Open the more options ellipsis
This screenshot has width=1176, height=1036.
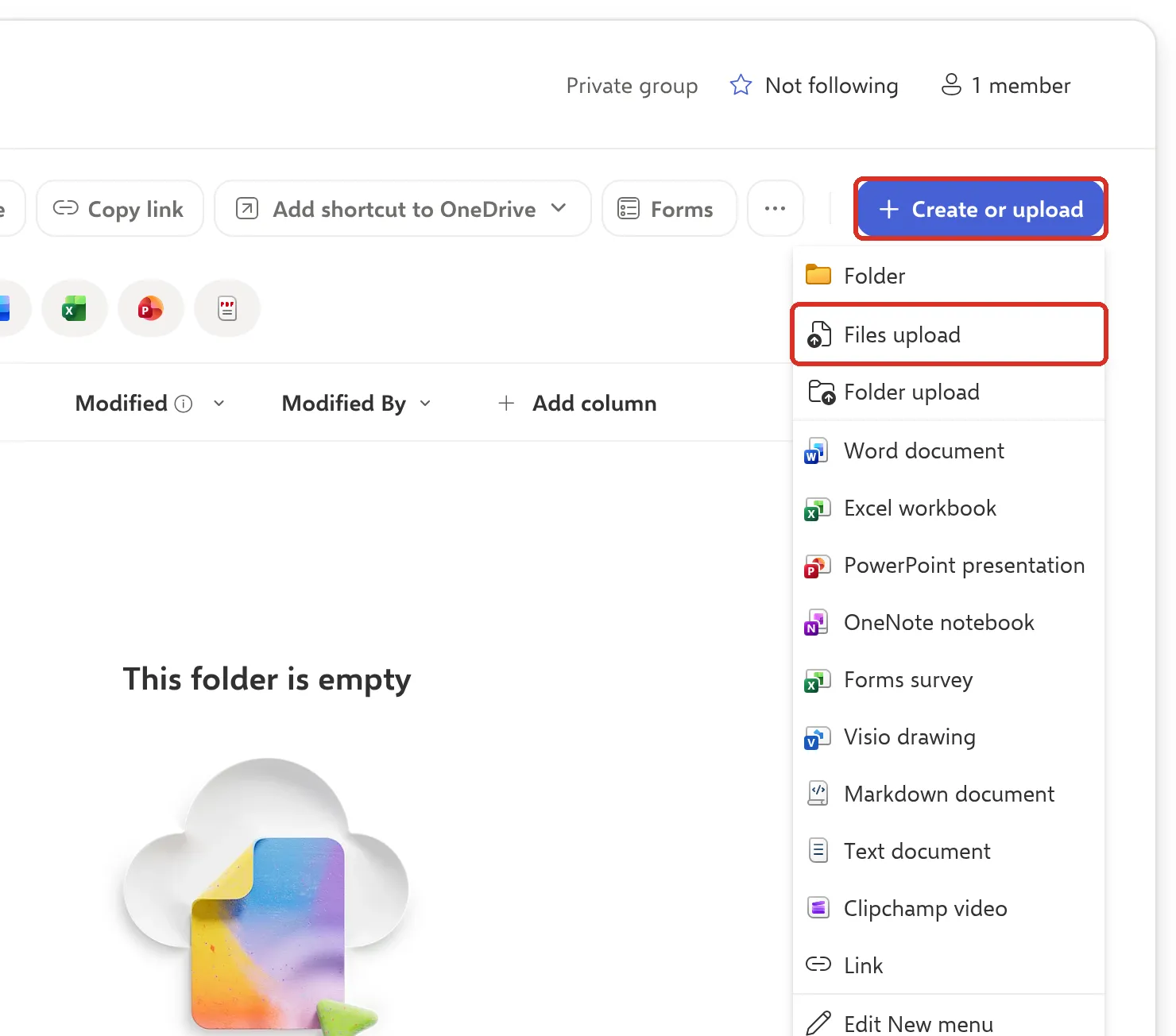click(775, 208)
